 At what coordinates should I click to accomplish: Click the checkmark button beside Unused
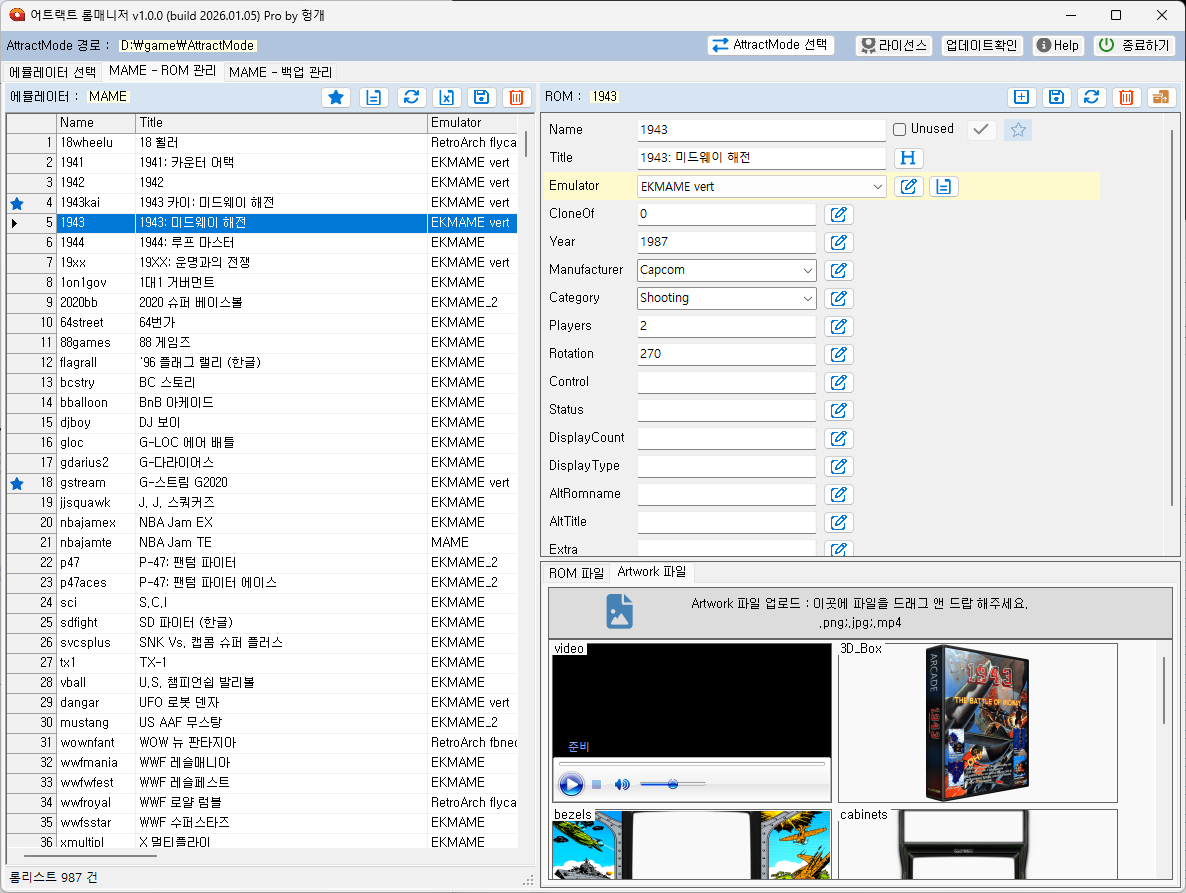pyautogui.click(x=981, y=130)
